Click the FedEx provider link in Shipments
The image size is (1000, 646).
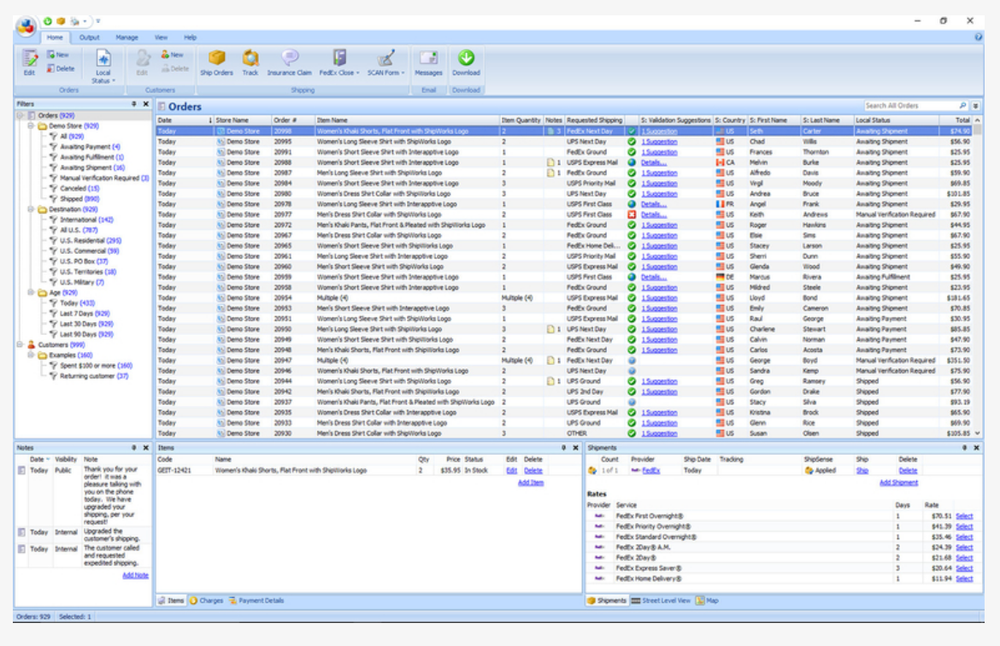point(651,471)
